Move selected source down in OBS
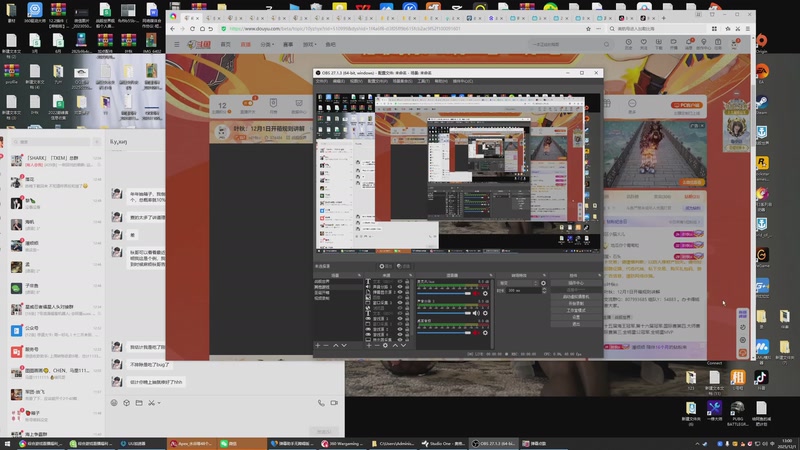Screen dimensions: 800x450 [403, 345]
